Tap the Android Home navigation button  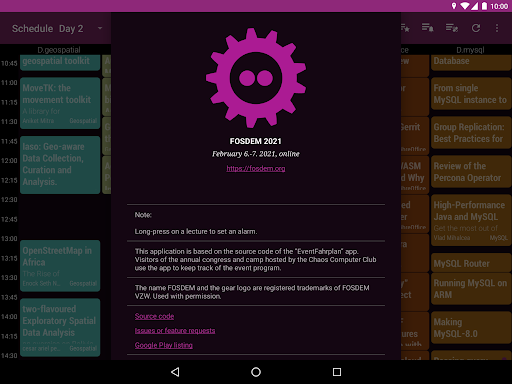256,372
